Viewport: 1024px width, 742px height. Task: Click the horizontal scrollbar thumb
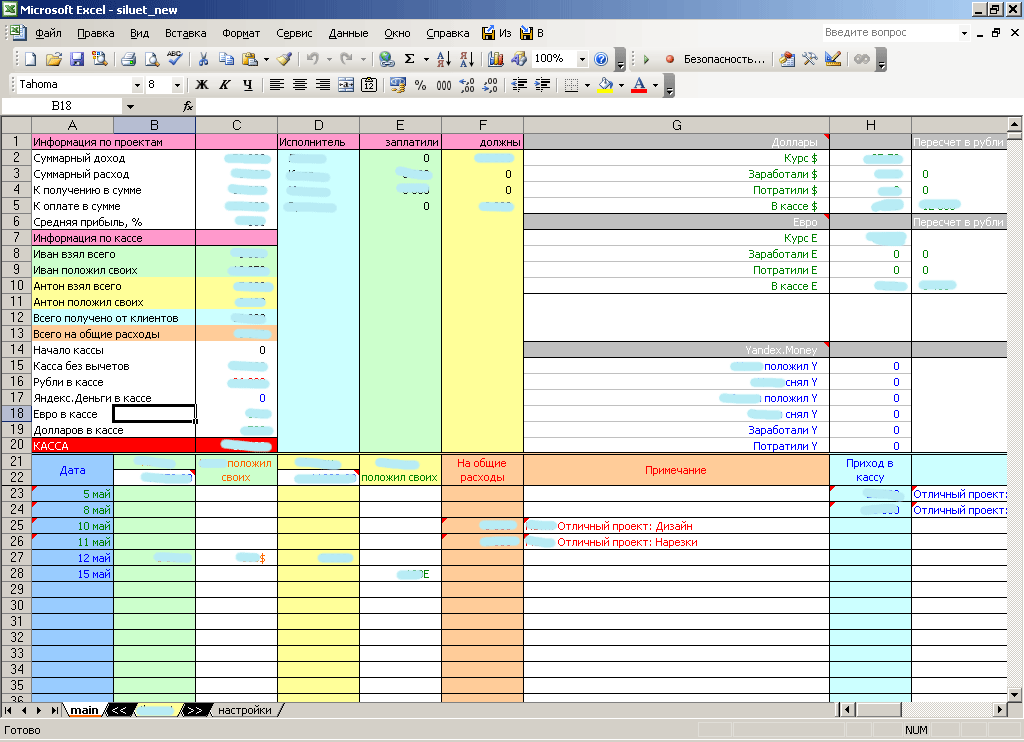pos(879,709)
